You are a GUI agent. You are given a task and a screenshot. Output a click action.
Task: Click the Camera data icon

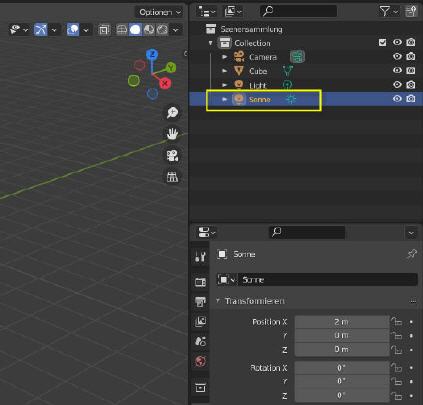pos(297,57)
